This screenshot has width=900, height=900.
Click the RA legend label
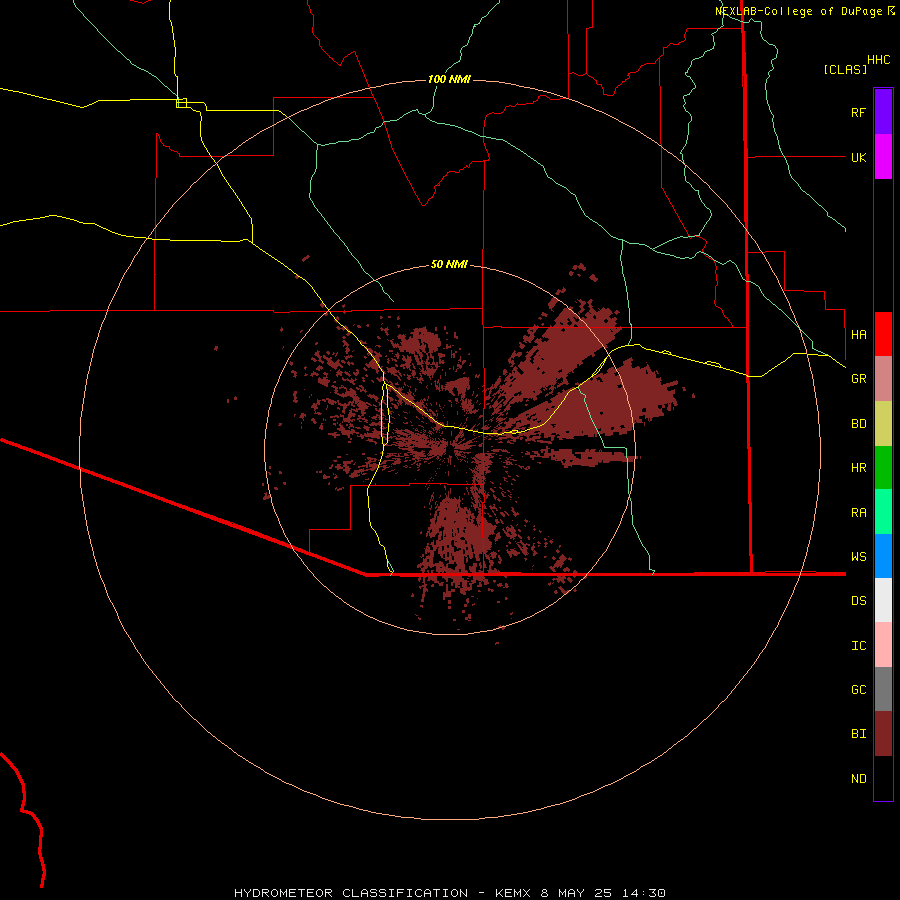[858, 513]
